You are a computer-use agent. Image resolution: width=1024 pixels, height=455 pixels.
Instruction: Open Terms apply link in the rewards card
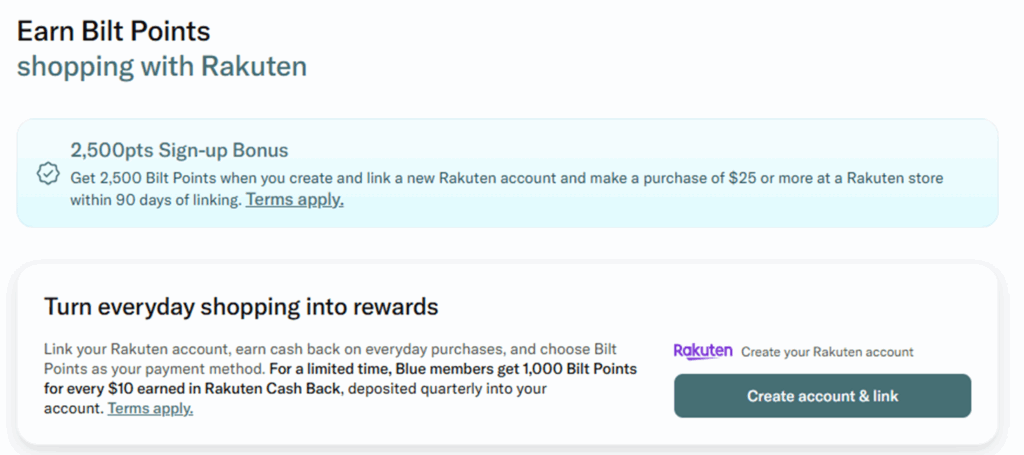pos(150,408)
